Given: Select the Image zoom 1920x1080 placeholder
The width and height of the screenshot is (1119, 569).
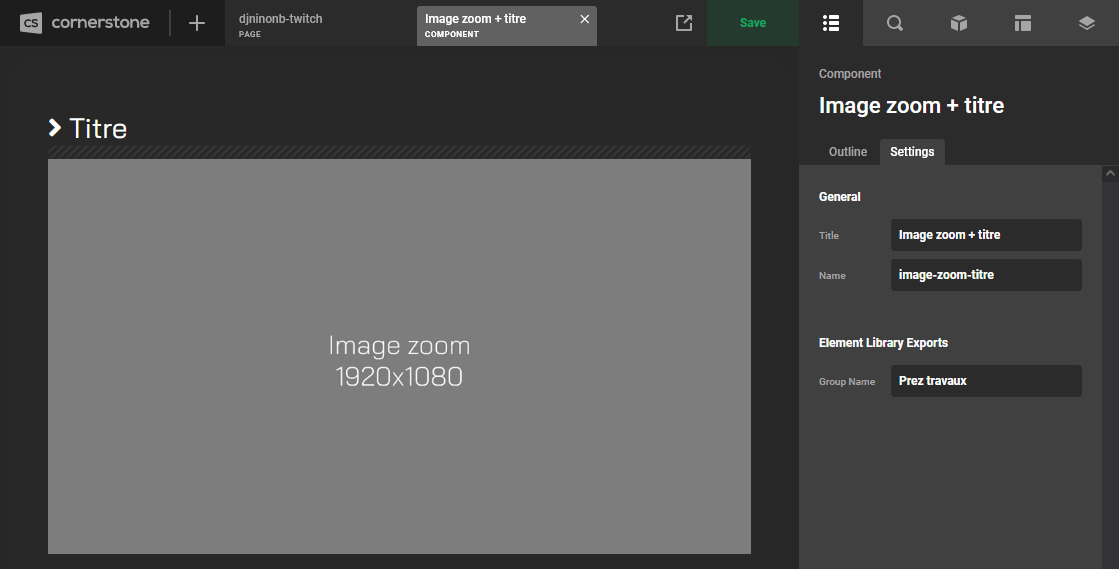Looking at the screenshot, I should (399, 360).
